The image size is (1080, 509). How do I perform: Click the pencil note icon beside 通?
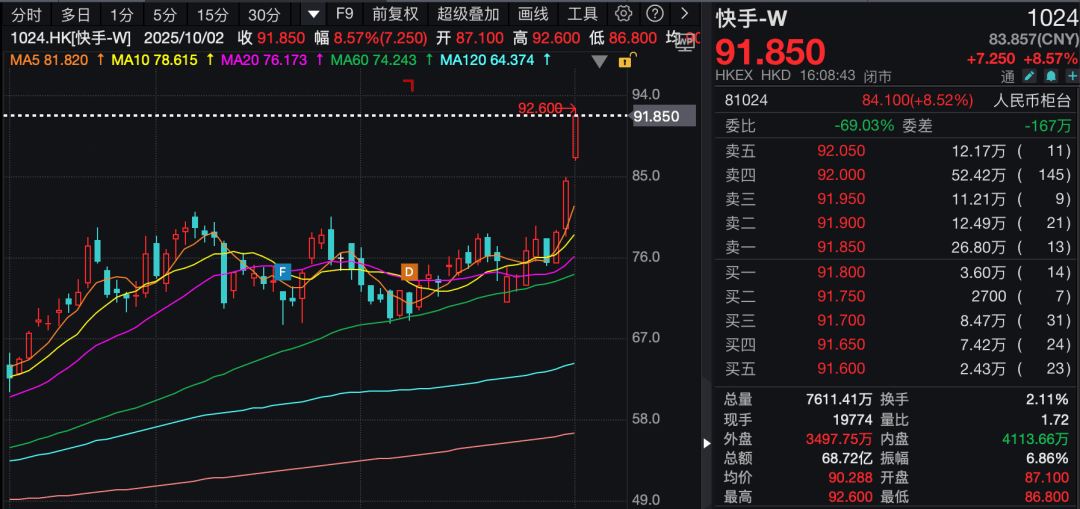pyautogui.click(x=1031, y=76)
